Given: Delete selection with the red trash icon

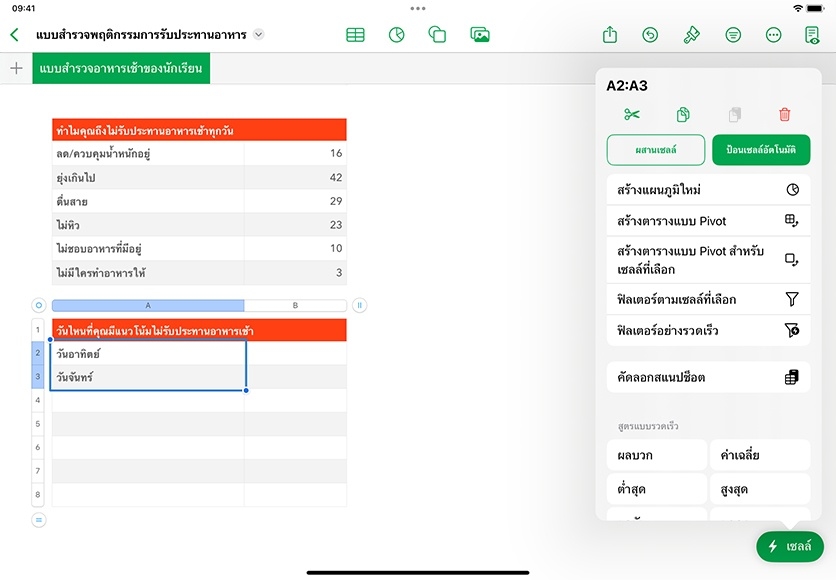Looking at the screenshot, I should [785, 114].
